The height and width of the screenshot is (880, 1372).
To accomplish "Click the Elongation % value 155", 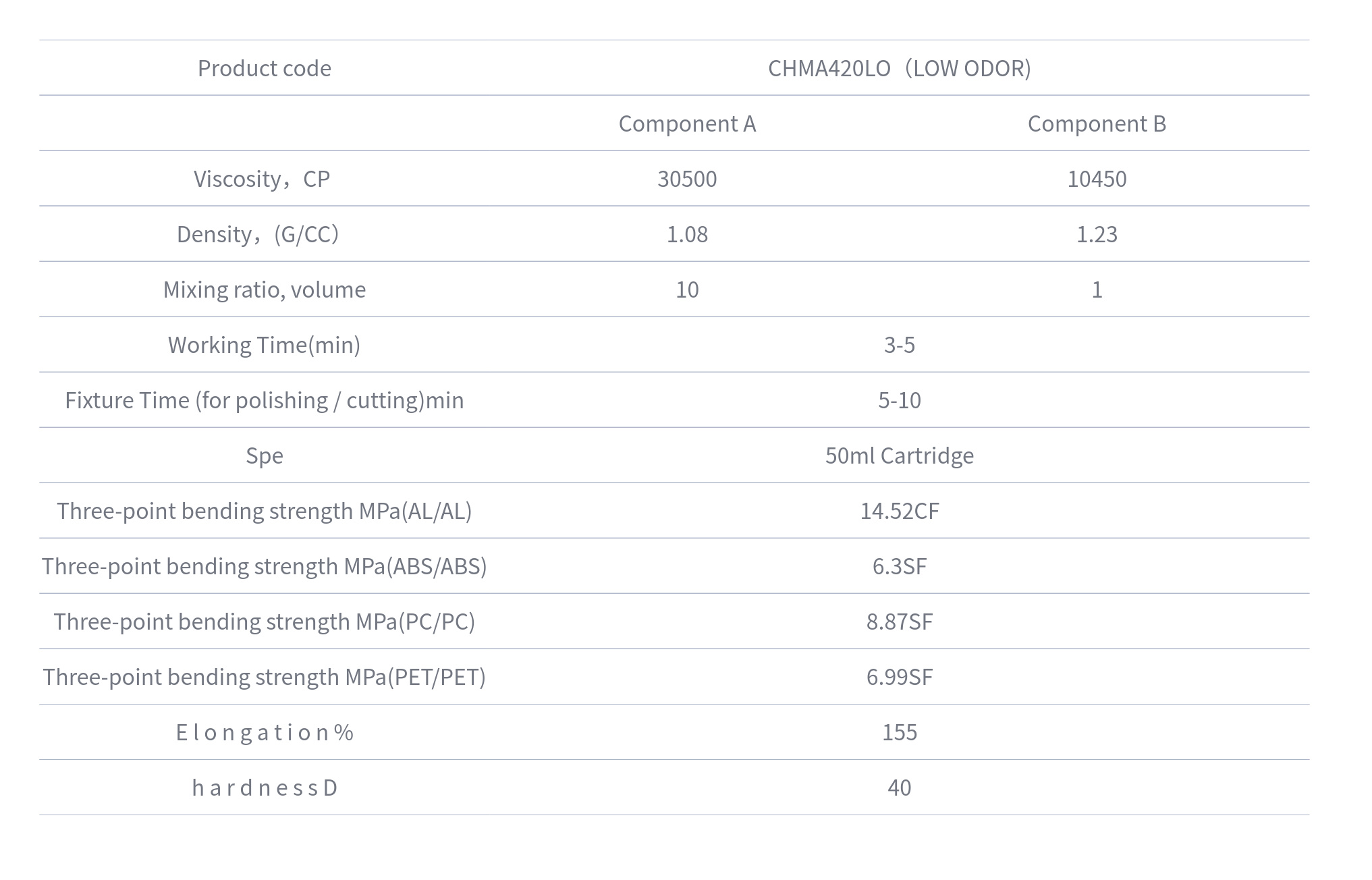I will pyautogui.click(x=899, y=732).
